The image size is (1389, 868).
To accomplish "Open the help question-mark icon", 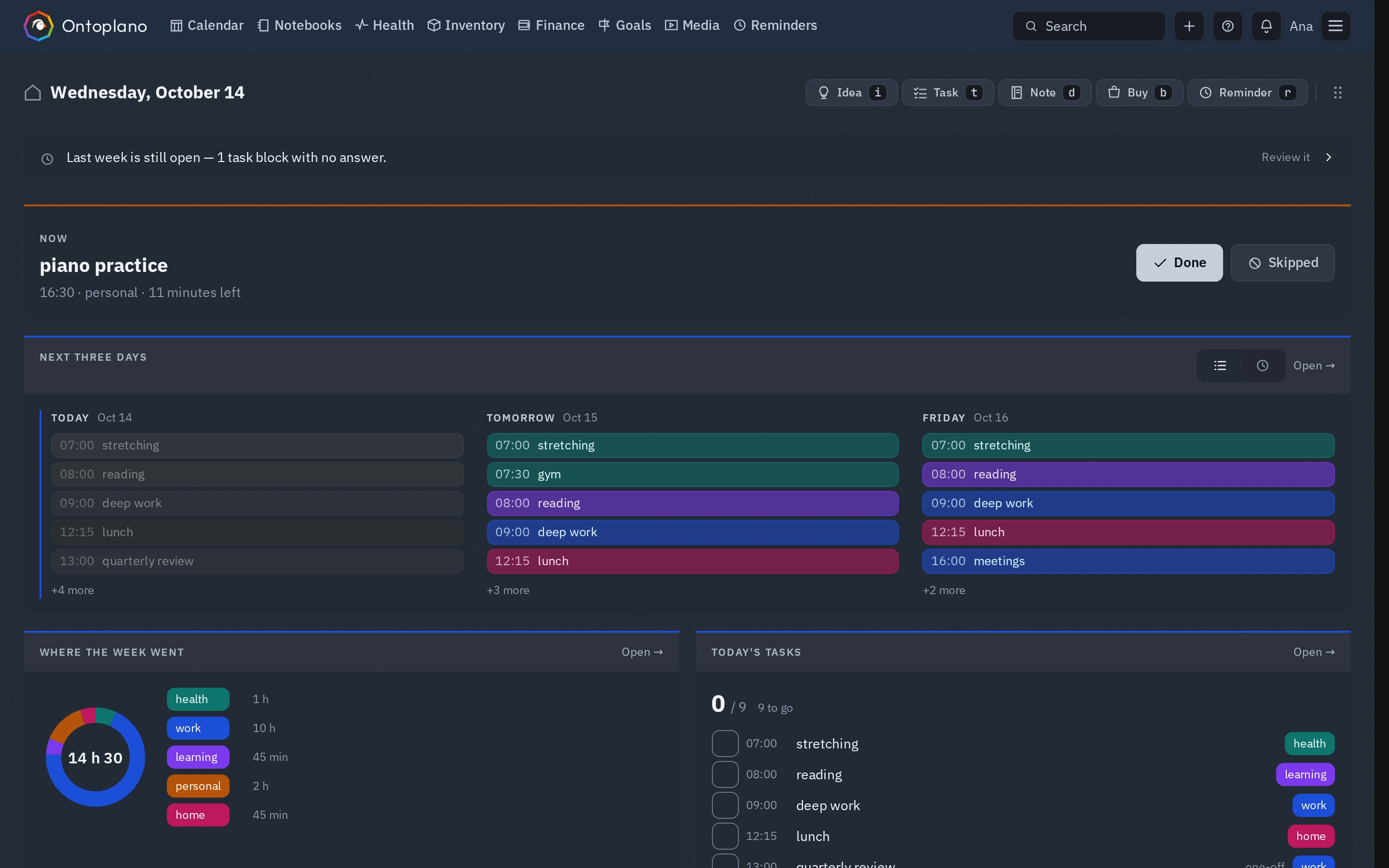I will click(x=1227, y=26).
